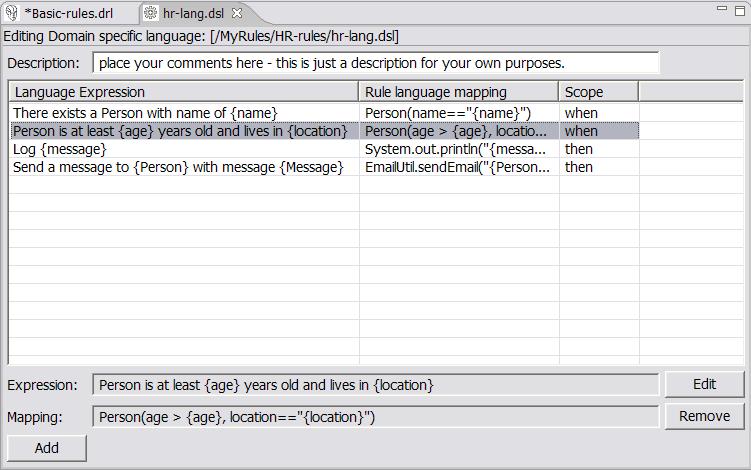Click the Expression field
Image resolution: width=751 pixels, height=470 pixels.
coord(376,385)
